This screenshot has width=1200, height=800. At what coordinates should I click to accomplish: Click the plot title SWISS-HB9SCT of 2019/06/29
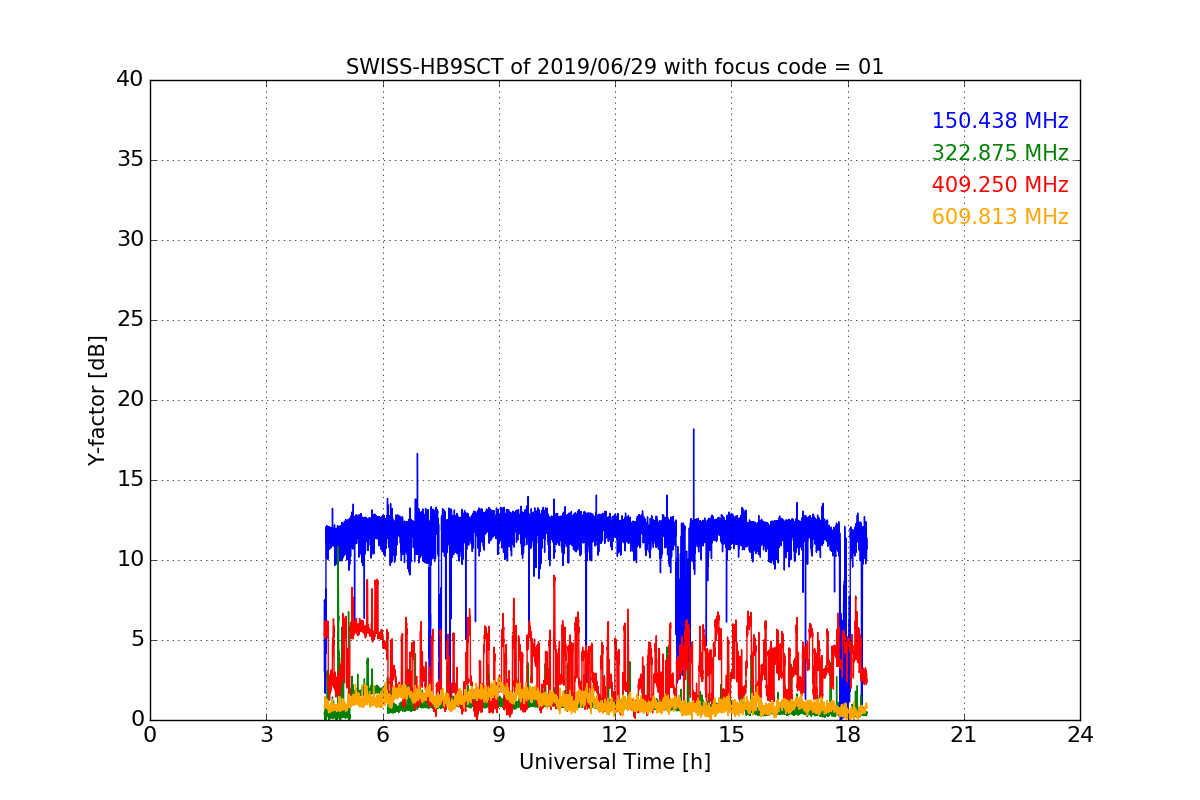[615, 67]
